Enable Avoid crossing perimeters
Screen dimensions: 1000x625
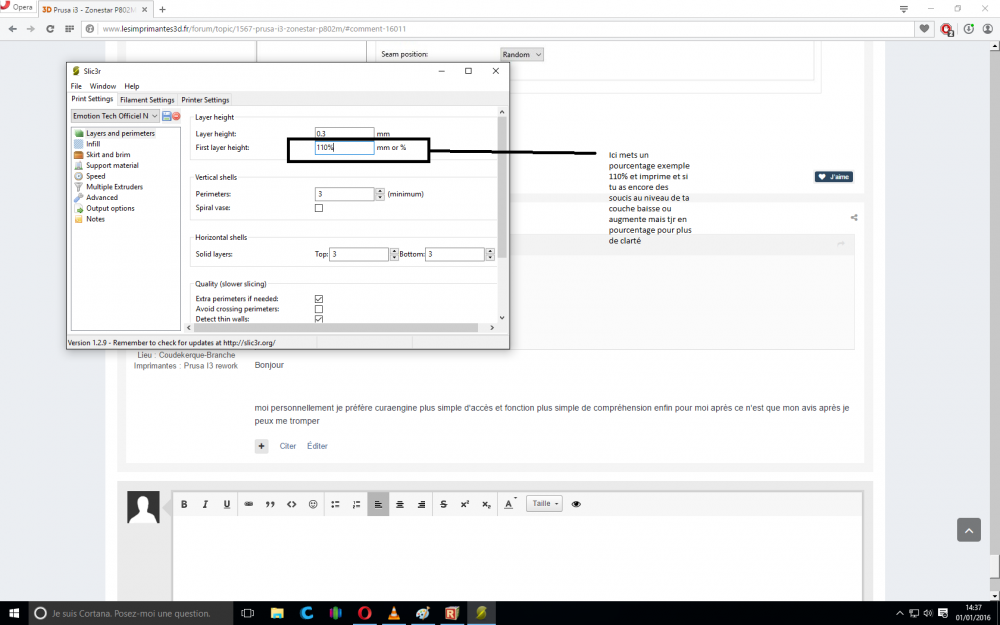pos(319,309)
